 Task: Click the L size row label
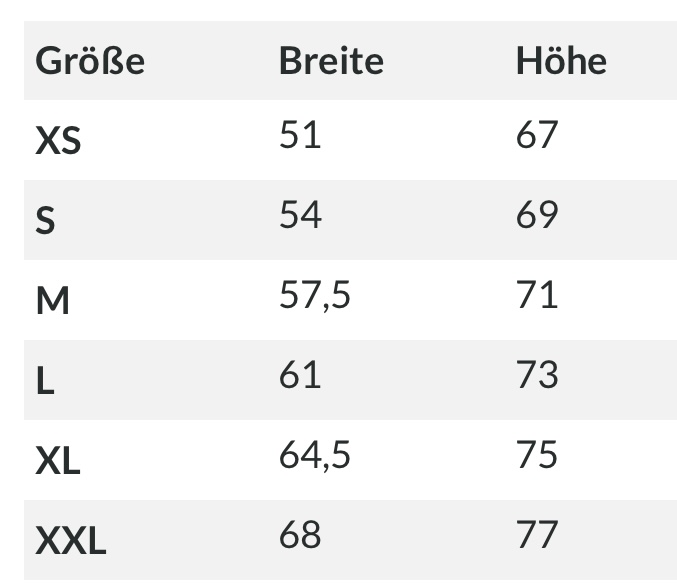coord(45,381)
